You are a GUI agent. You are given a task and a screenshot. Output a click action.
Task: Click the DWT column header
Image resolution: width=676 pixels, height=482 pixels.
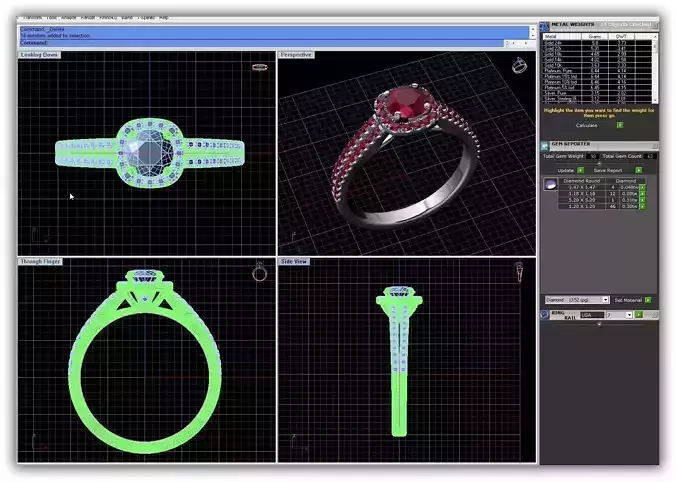pos(621,37)
